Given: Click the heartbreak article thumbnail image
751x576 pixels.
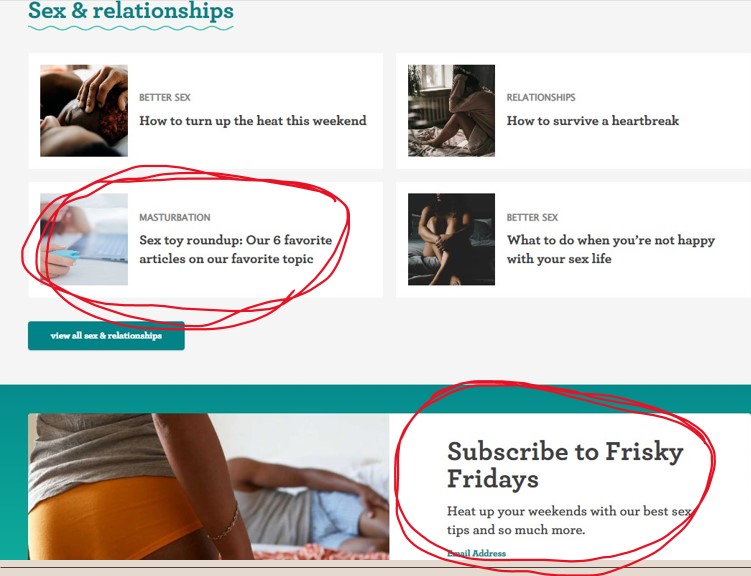Looking at the screenshot, I should (x=451, y=111).
